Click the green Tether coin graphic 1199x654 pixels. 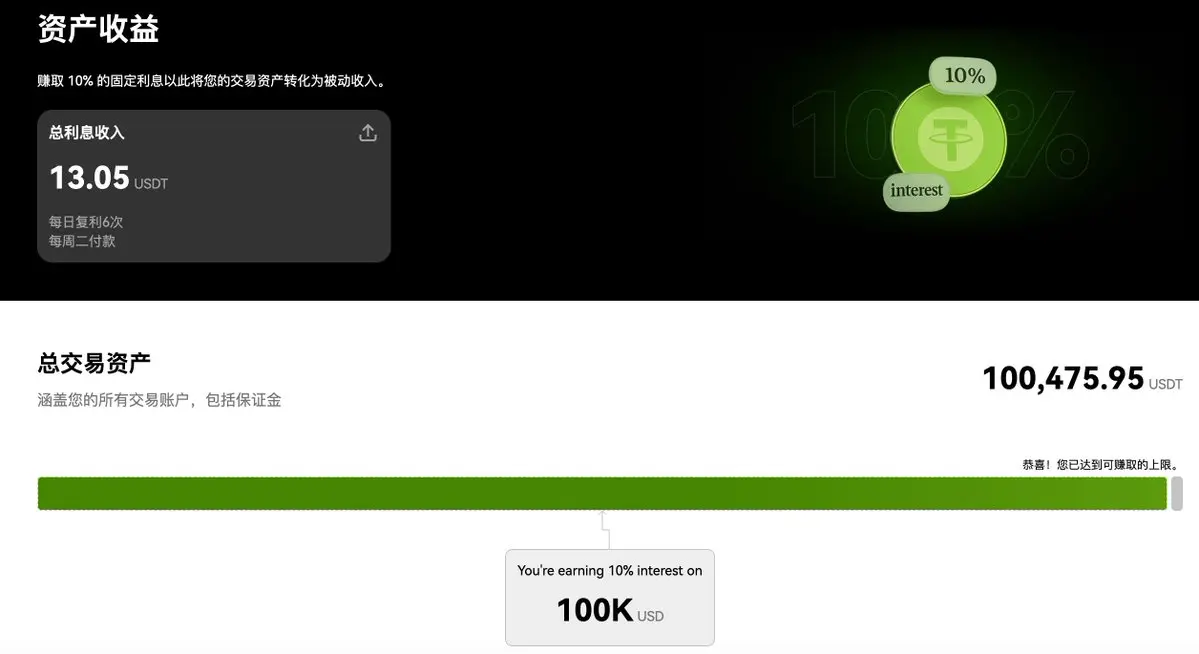point(949,138)
